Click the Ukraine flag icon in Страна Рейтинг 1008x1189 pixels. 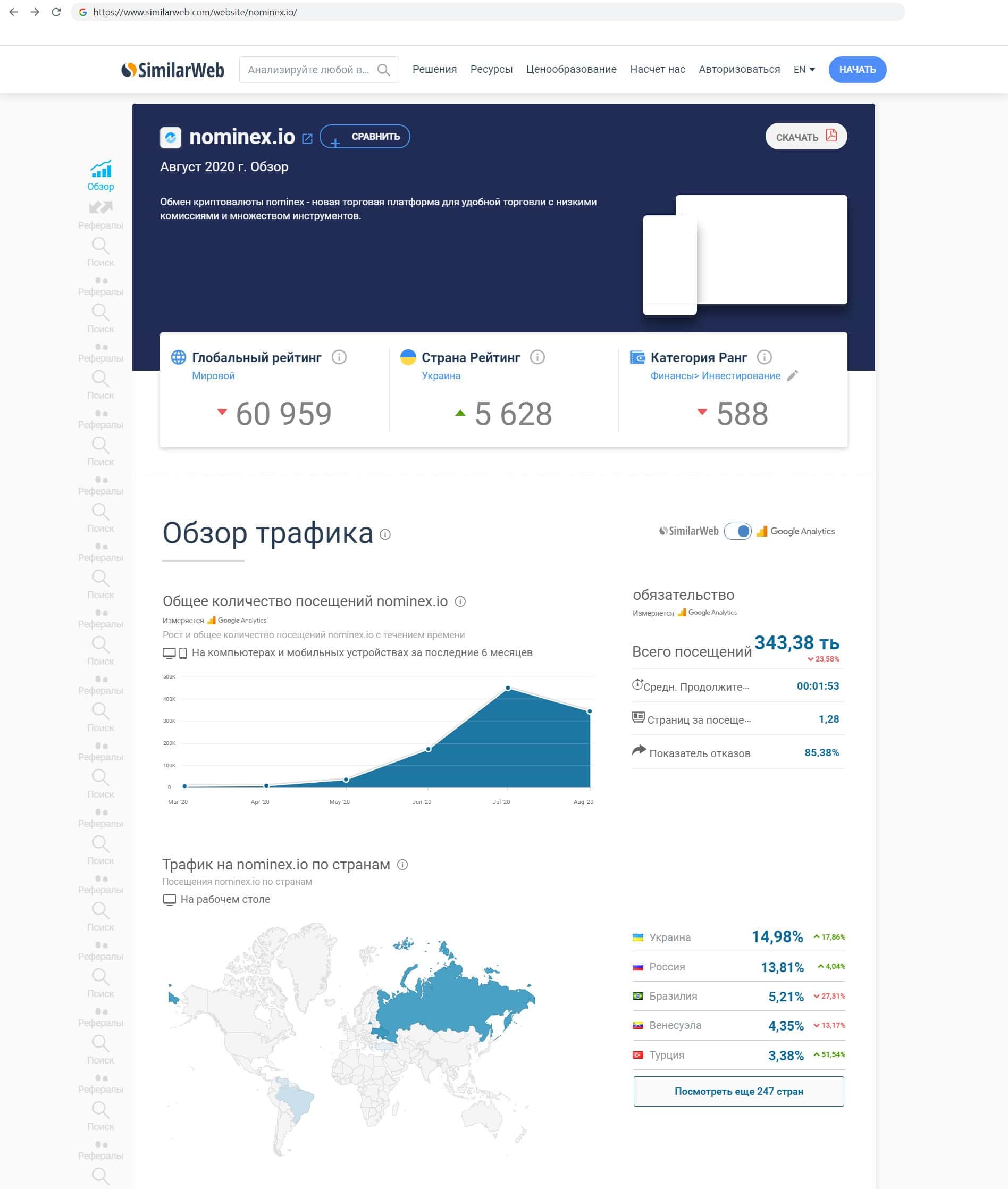[408, 357]
